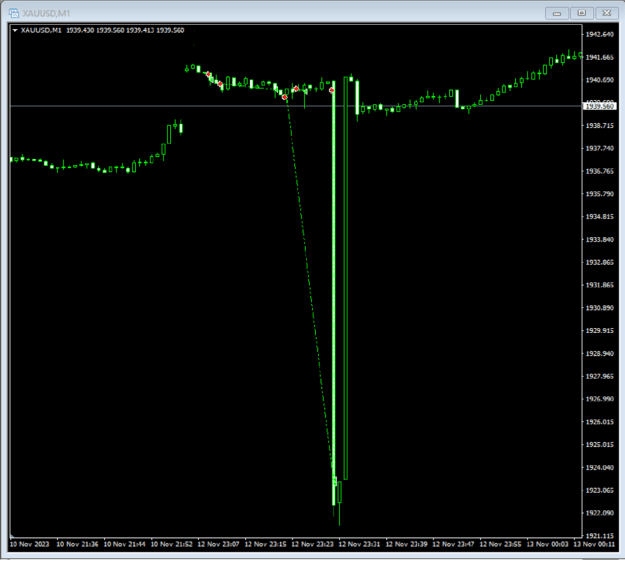Click the OHLC values in chart header
The width and height of the screenshot is (625, 561).
tap(125, 30)
